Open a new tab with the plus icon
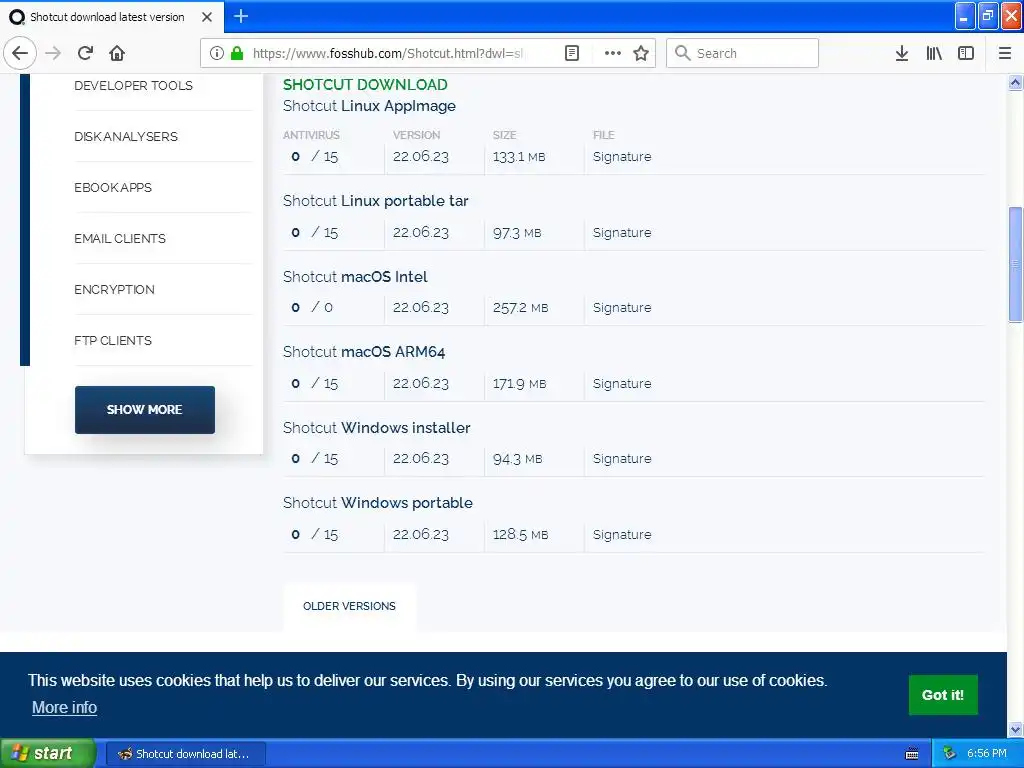 click(x=240, y=16)
